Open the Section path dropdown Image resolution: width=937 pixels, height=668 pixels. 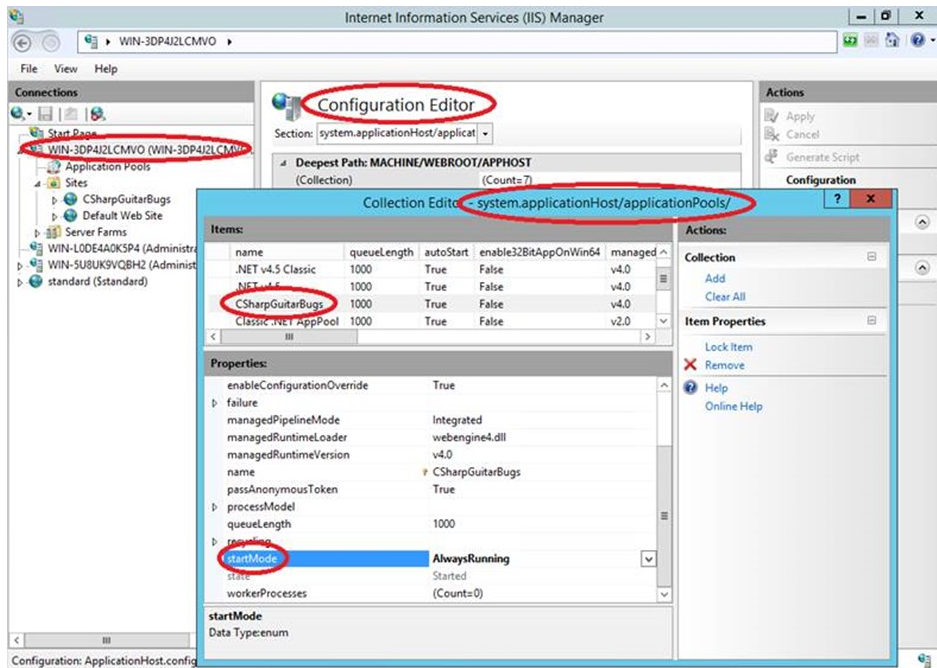(486, 133)
